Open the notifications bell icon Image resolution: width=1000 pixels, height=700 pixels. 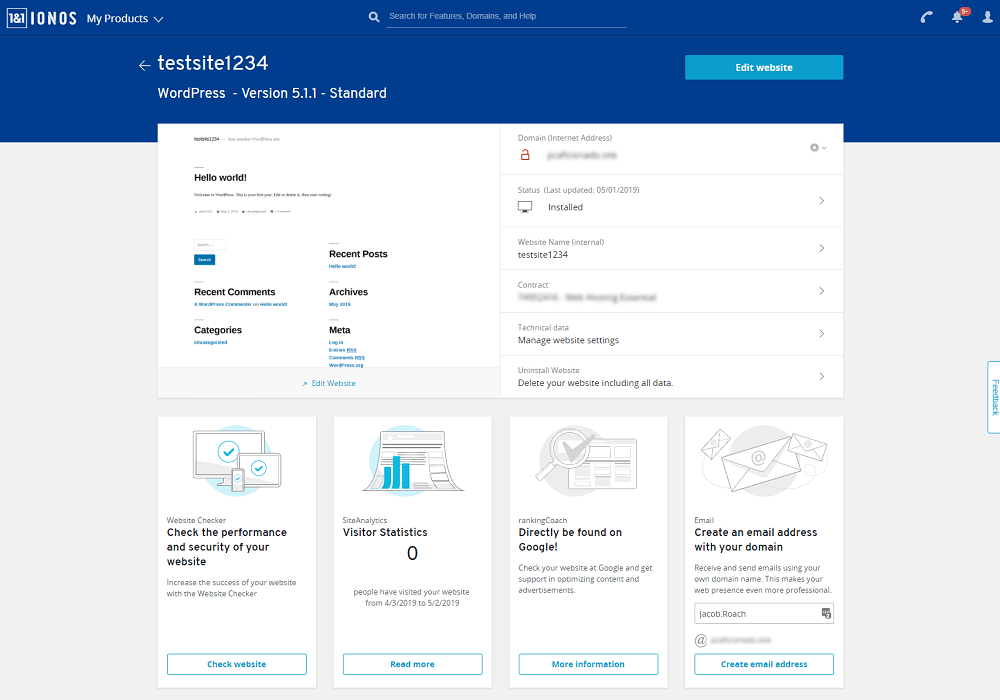click(958, 17)
